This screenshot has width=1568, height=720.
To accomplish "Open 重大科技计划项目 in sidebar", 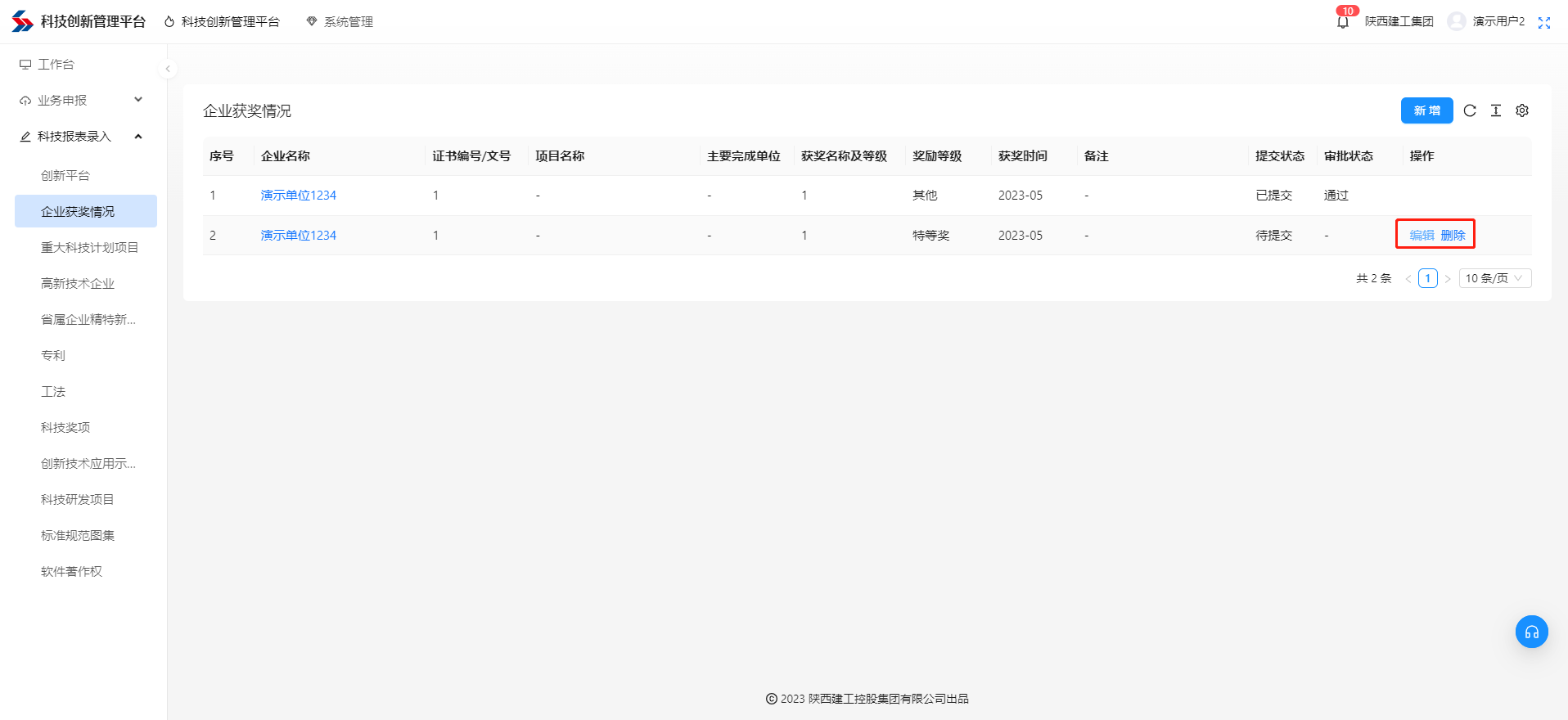I will (89, 247).
